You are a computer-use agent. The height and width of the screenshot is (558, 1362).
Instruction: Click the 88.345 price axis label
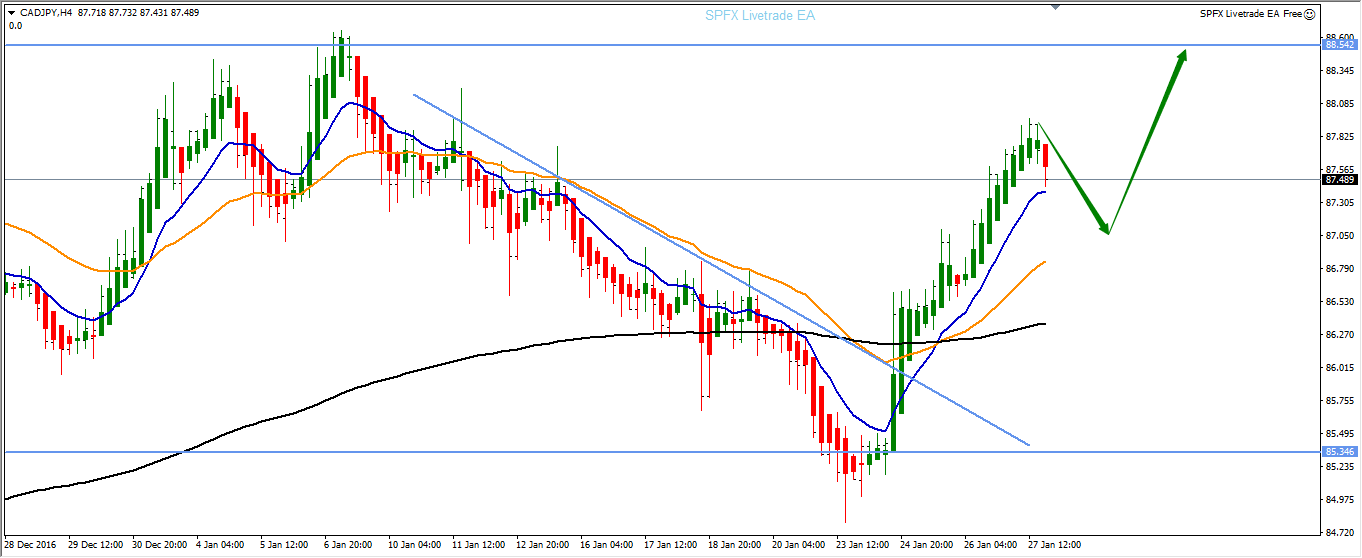[x=1338, y=71]
